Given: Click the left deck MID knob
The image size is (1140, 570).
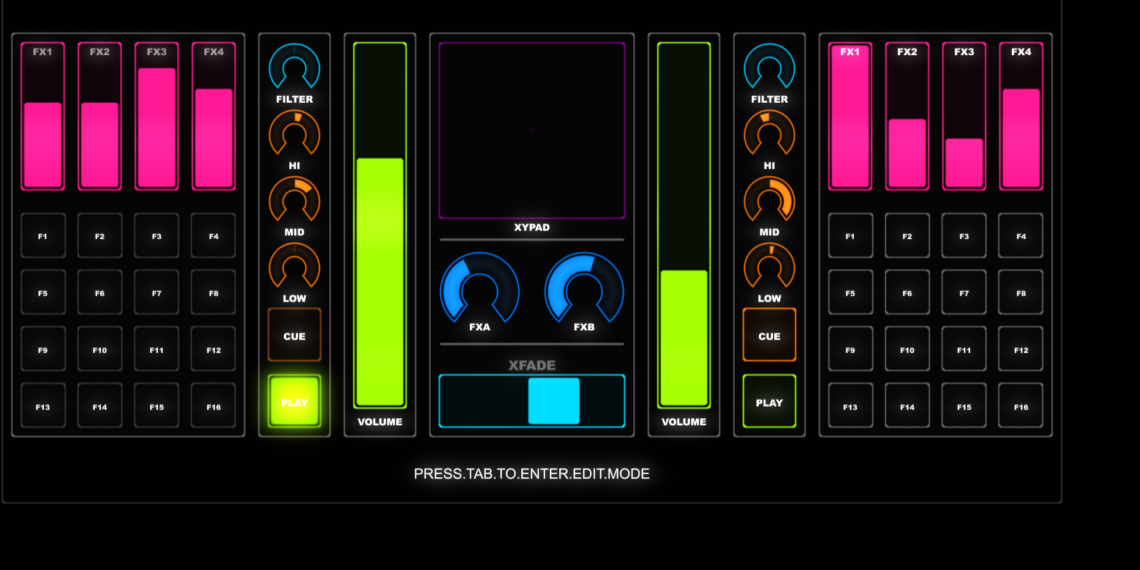Looking at the screenshot, I should click(294, 201).
